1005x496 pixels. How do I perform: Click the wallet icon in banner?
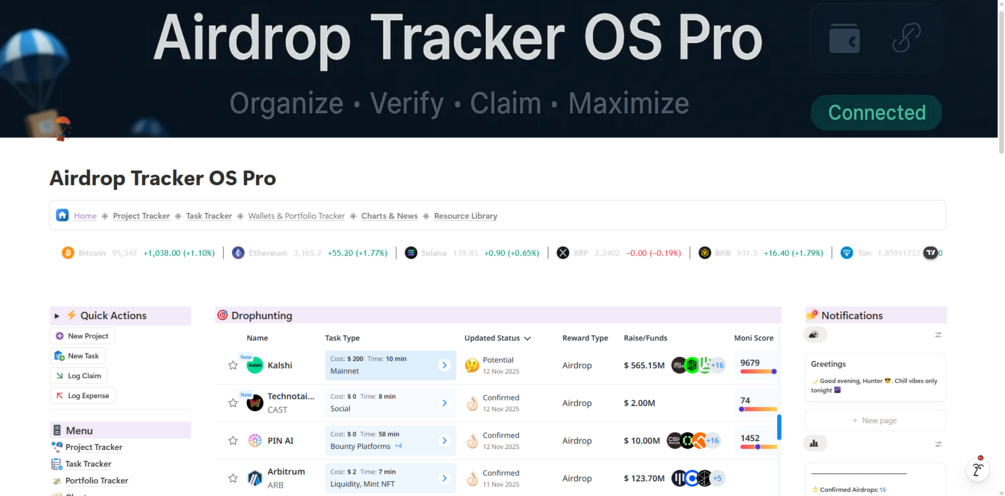pyautogui.click(x=844, y=38)
